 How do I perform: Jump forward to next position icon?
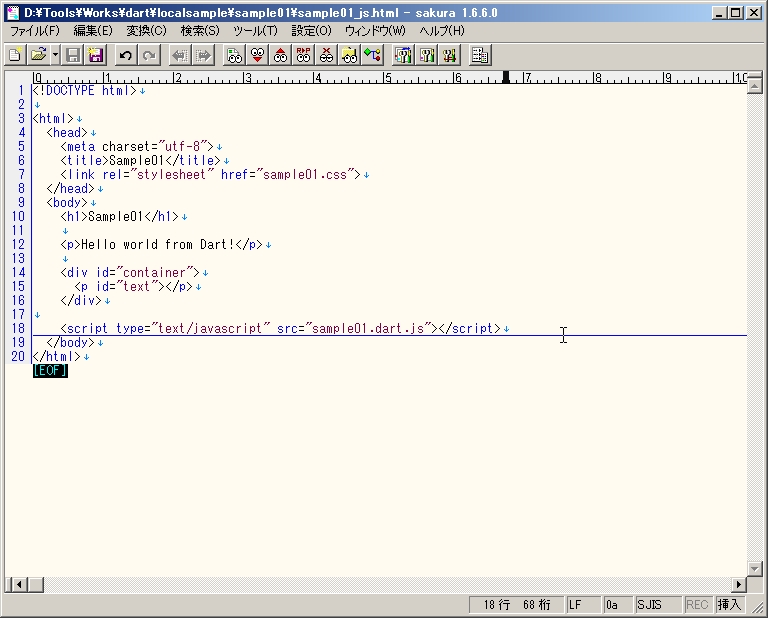tap(203, 55)
